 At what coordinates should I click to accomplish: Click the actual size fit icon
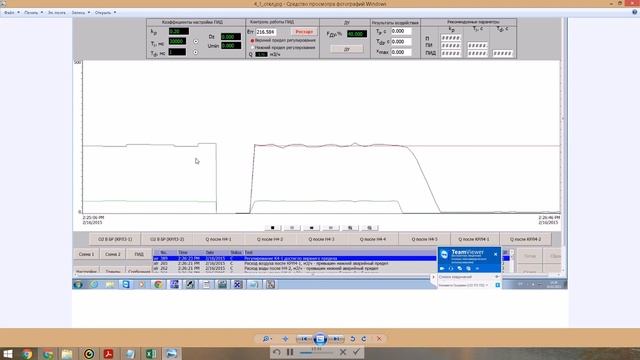[285, 339]
